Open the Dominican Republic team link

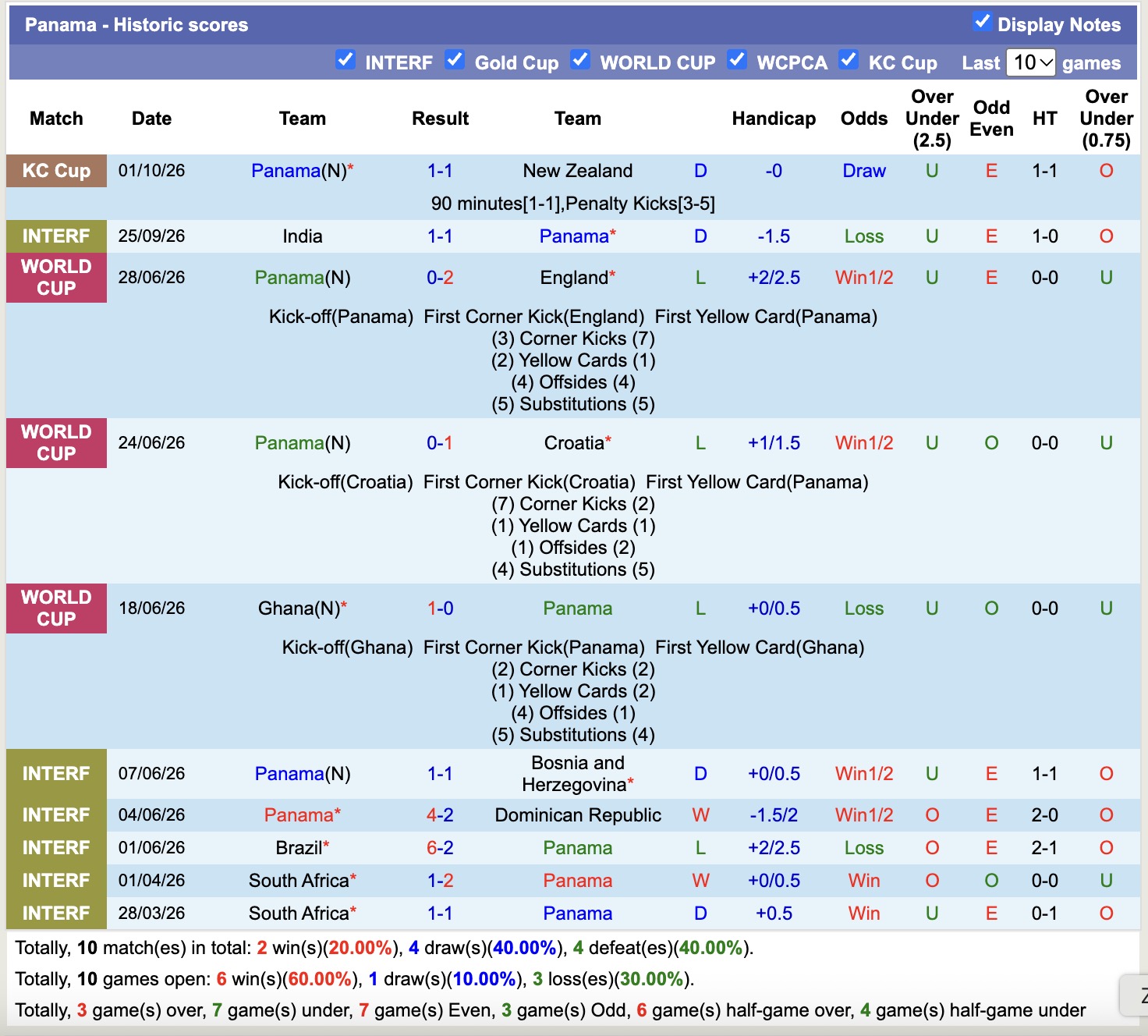[578, 815]
